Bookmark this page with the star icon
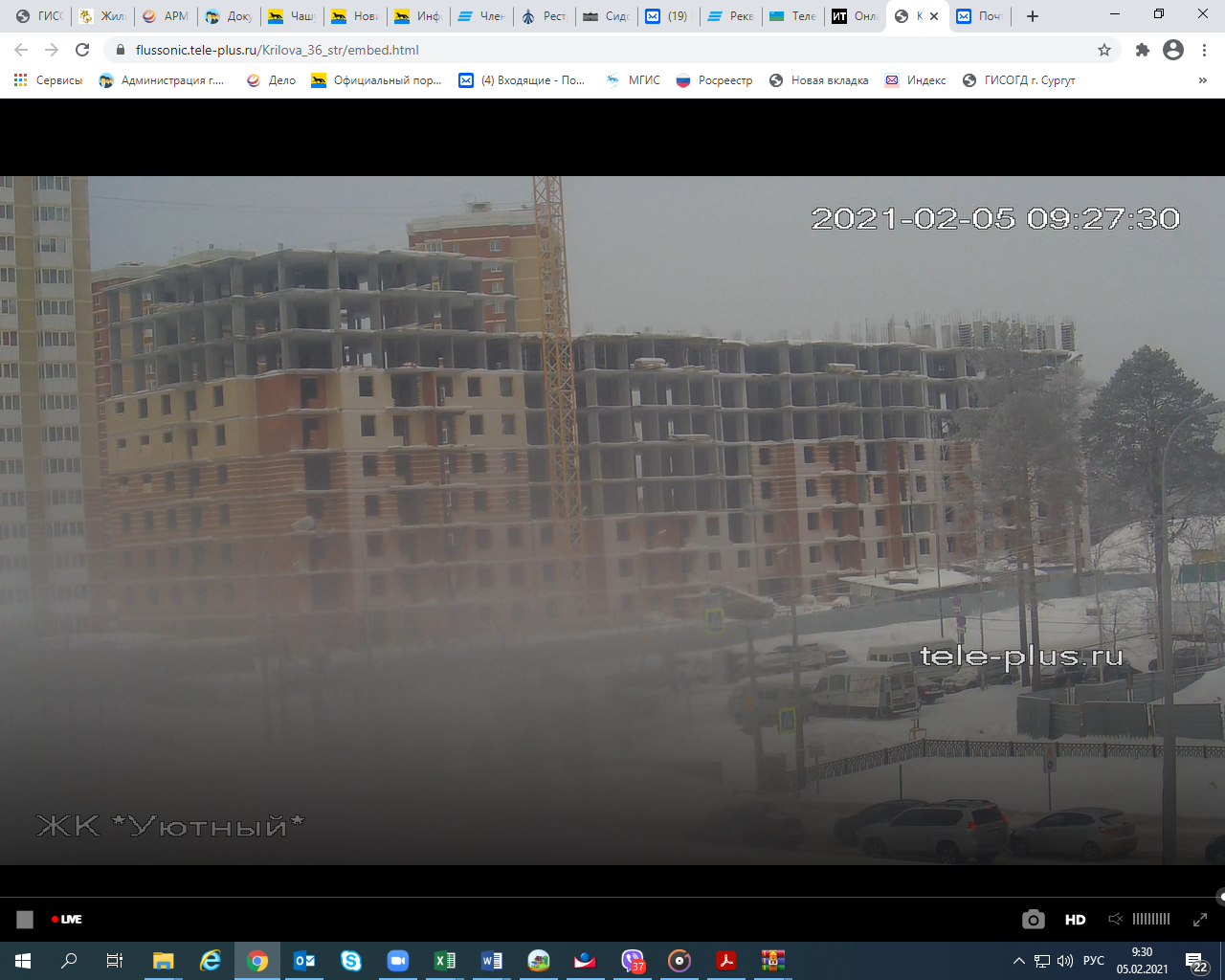 [x=1104, y=50]
